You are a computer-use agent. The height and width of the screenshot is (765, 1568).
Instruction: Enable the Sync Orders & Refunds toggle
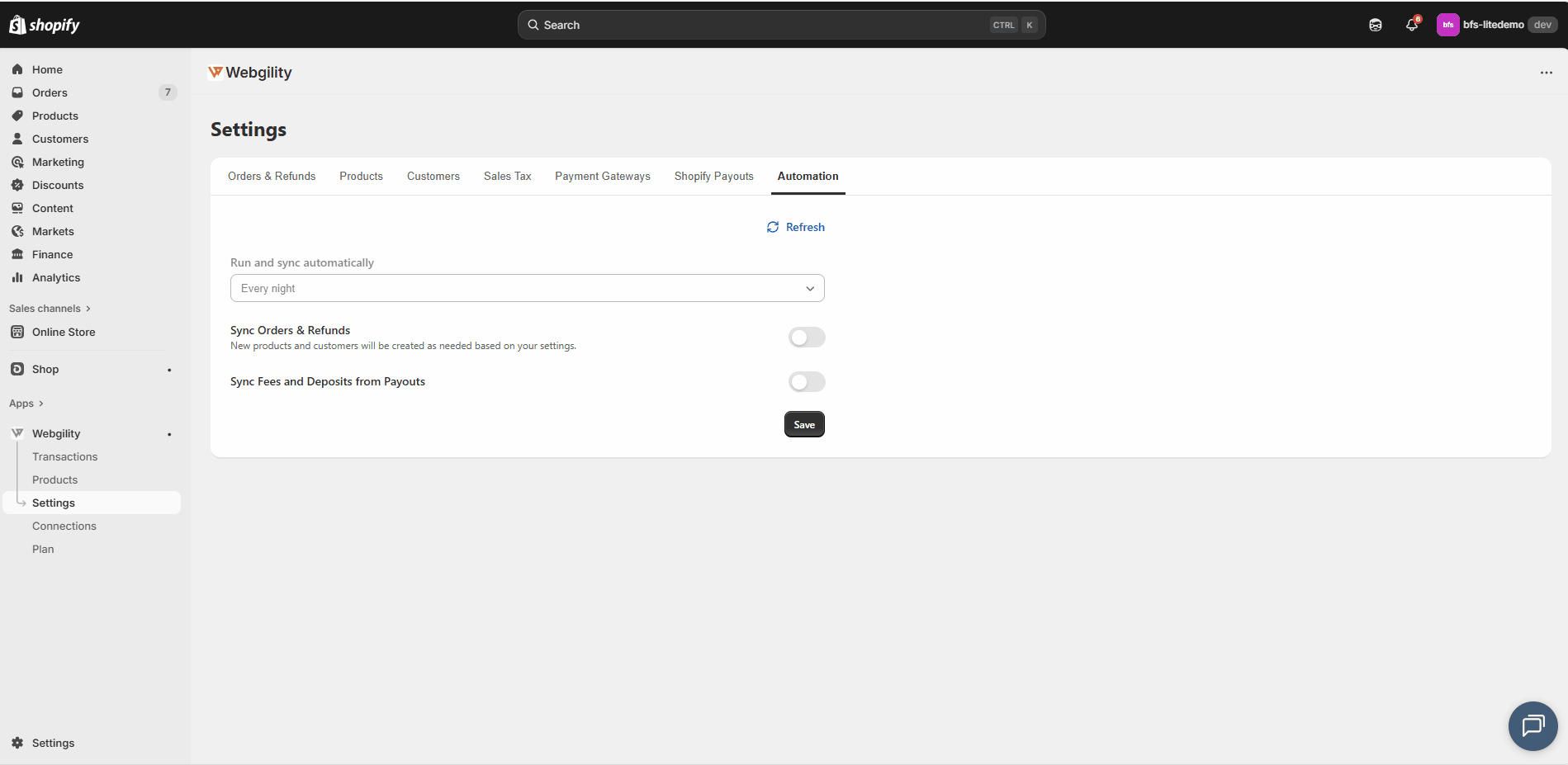click(807, 337)
